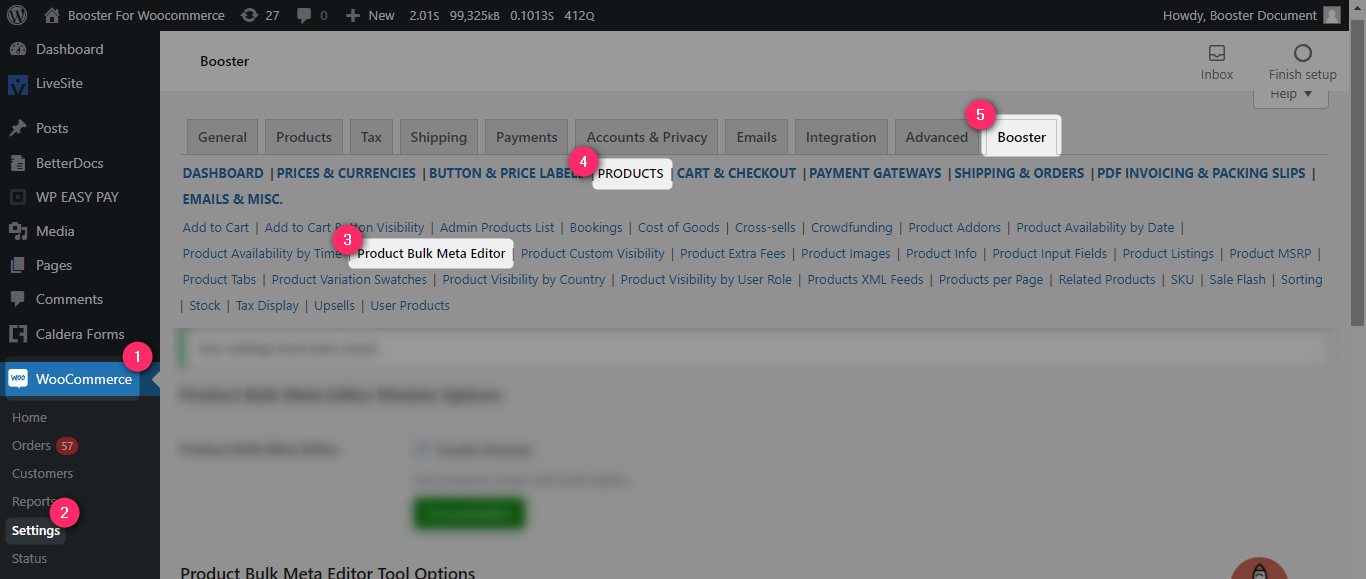Open Orders in WooCommerce submenu
This screenshot has width=1366, height=579.
pyautogui.click(x=31, y=445)
